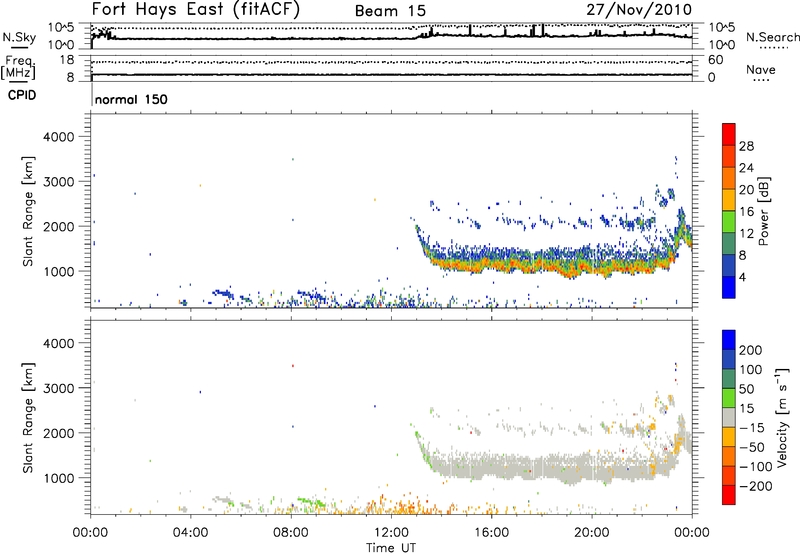Click the 'Velocity [m s⁻¹]' colorbar label
The image size is (800, 554).
pyautogui.click(x=782, y=417)
